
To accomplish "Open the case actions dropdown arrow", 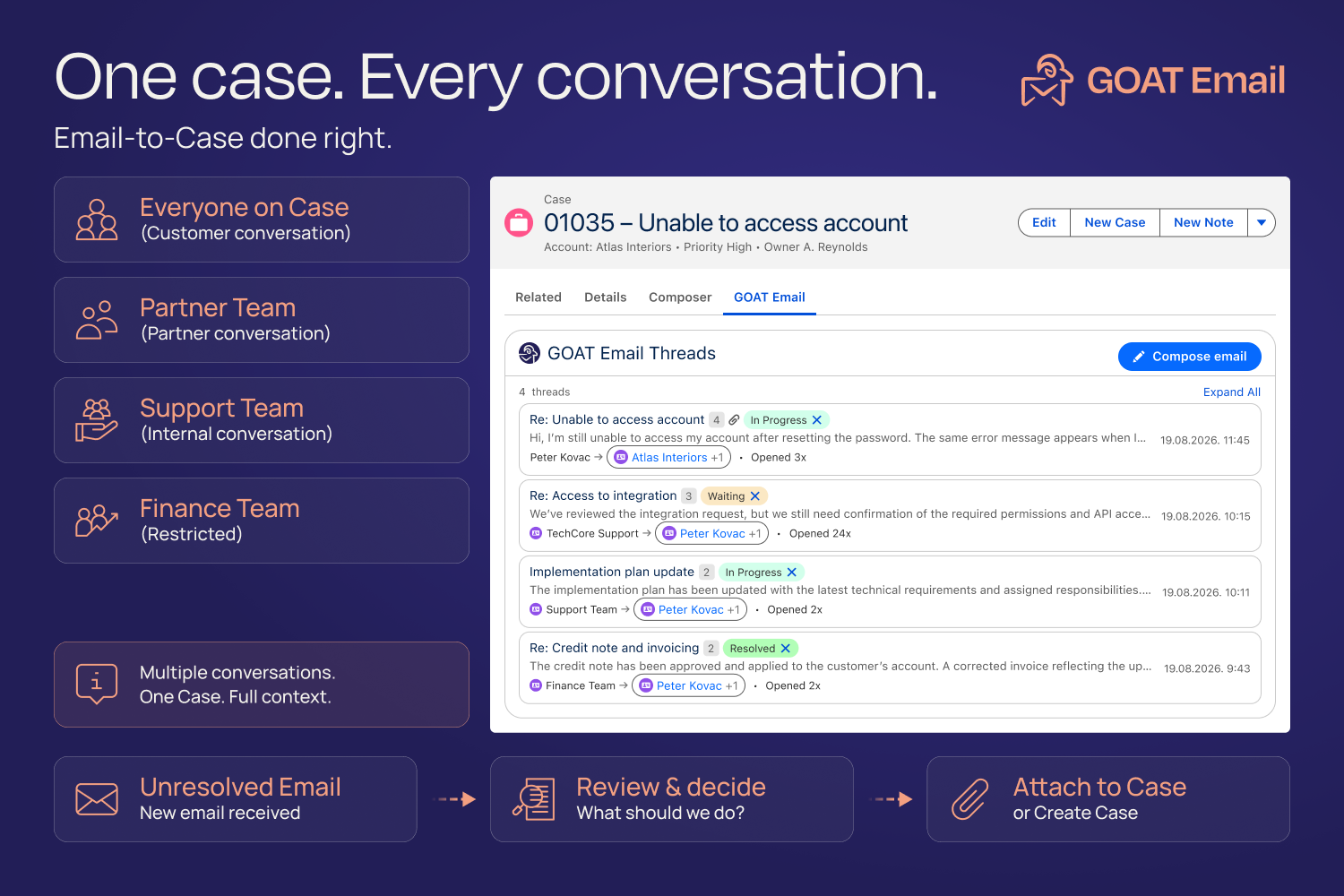I will [x=1262, y=222].
